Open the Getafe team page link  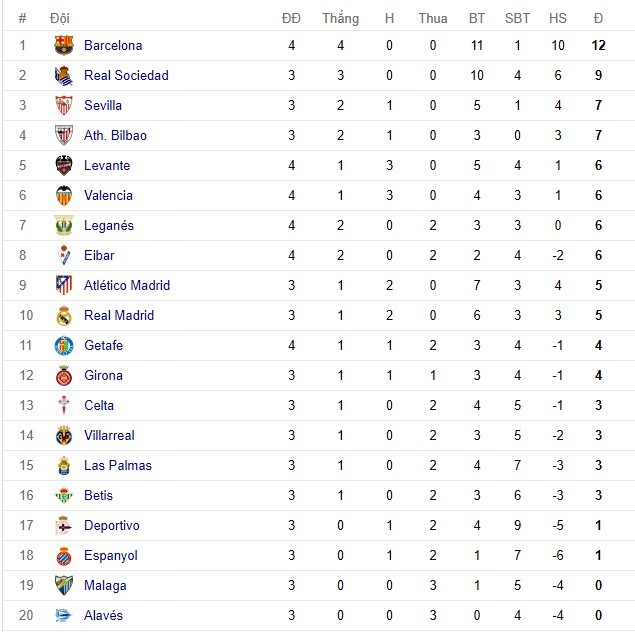[x=104, y=345]
